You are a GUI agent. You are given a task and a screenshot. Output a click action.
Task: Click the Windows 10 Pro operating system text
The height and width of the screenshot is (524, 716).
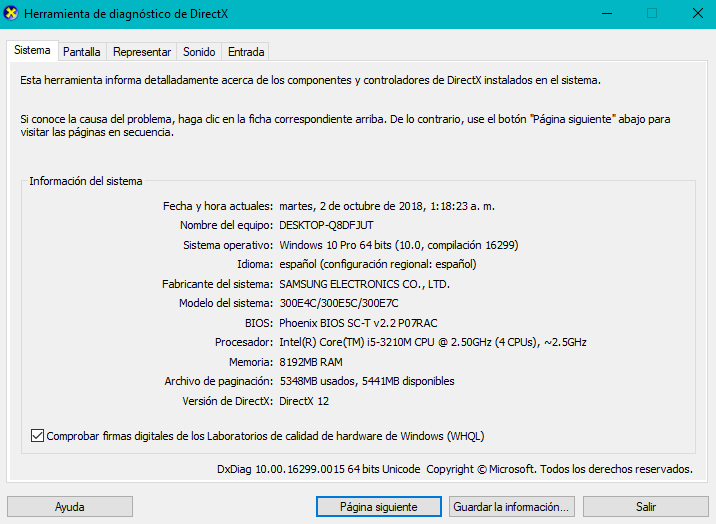398,245
